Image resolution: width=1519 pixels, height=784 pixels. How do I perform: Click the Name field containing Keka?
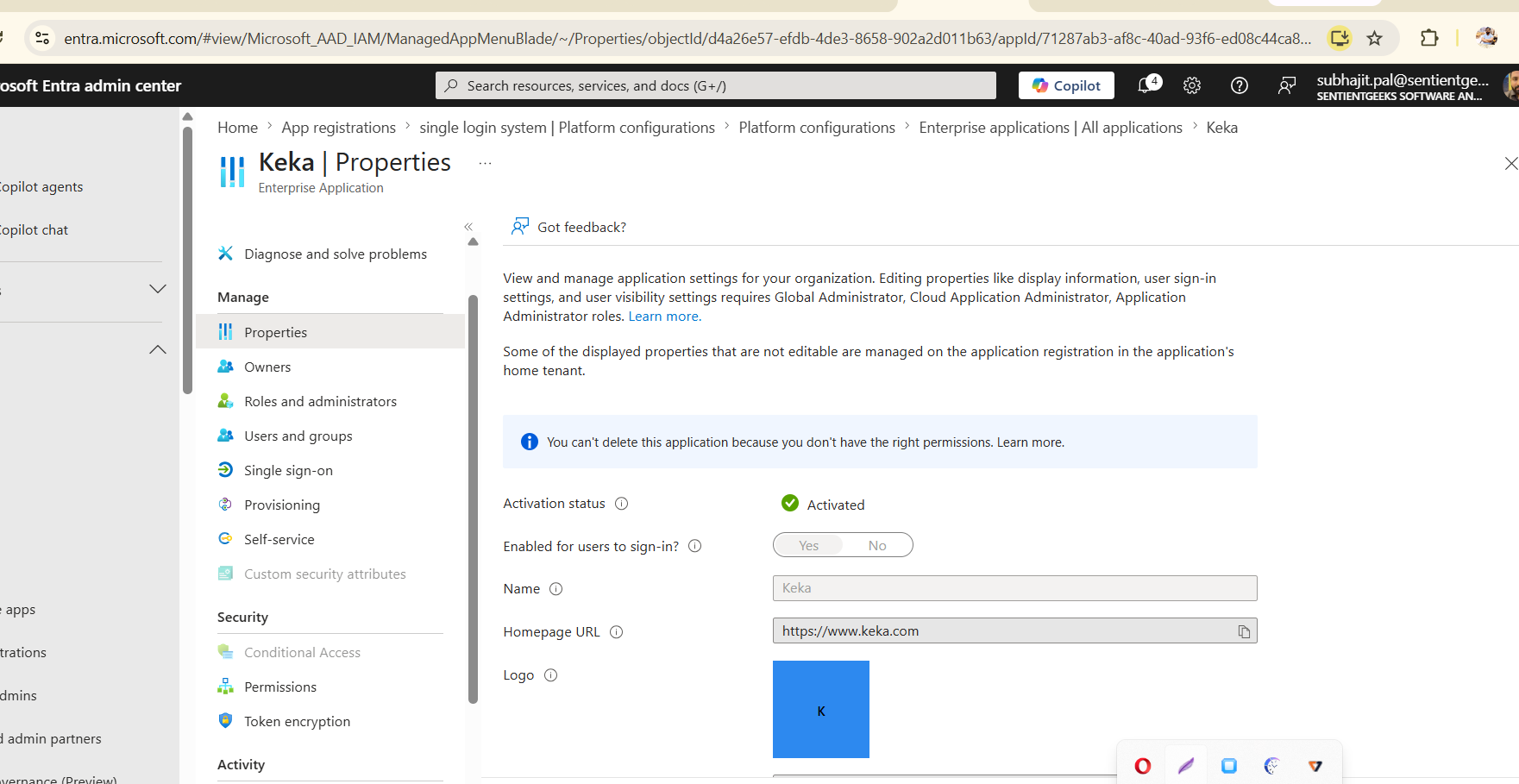click(1014, 588)
